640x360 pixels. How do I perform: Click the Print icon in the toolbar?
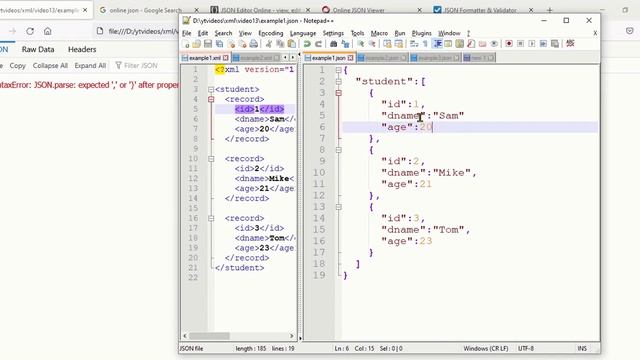tap(253, 44)
